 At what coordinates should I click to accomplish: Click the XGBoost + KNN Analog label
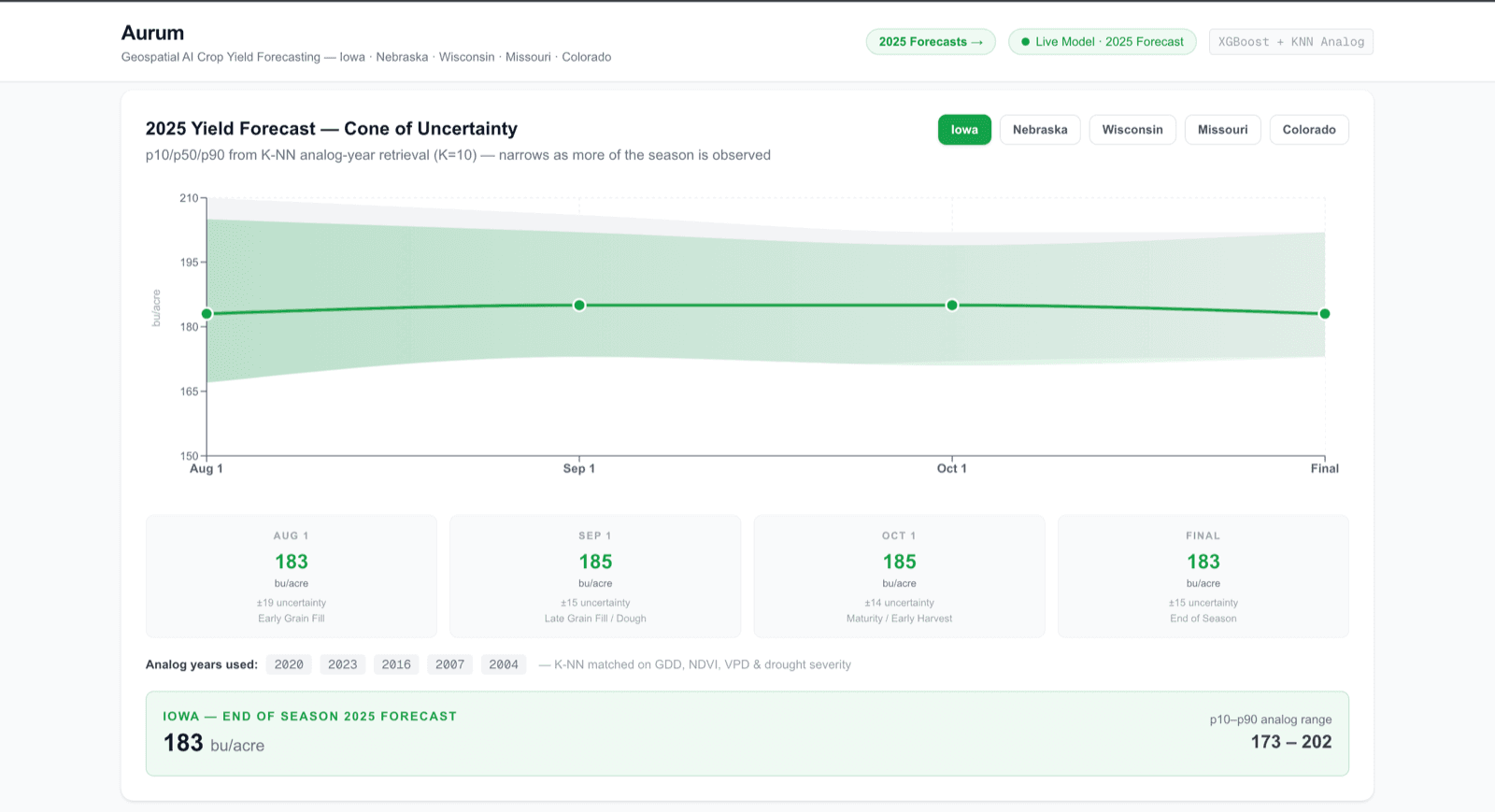(x=1290, y=42)
